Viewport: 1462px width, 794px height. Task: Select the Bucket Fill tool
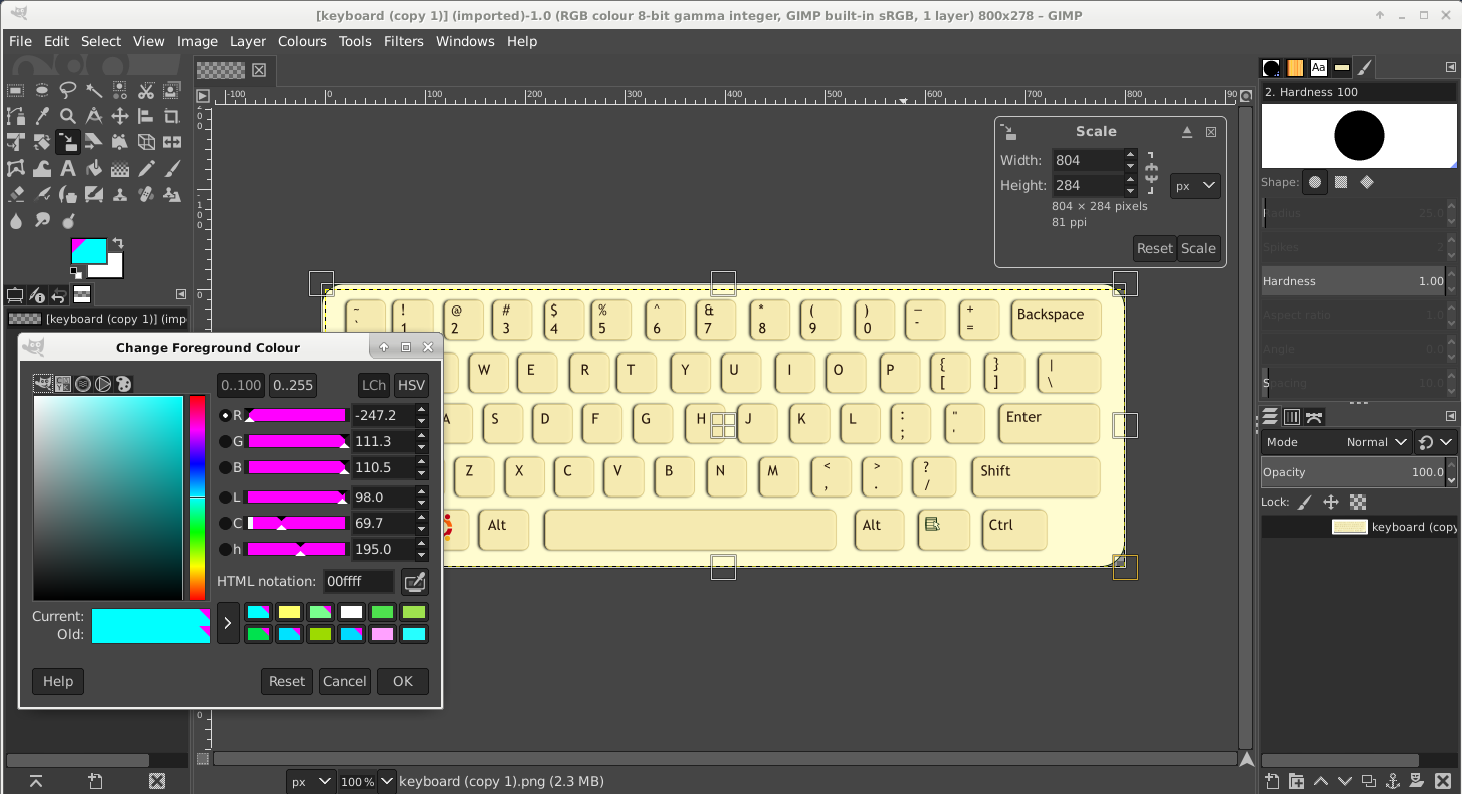point(93,169)
